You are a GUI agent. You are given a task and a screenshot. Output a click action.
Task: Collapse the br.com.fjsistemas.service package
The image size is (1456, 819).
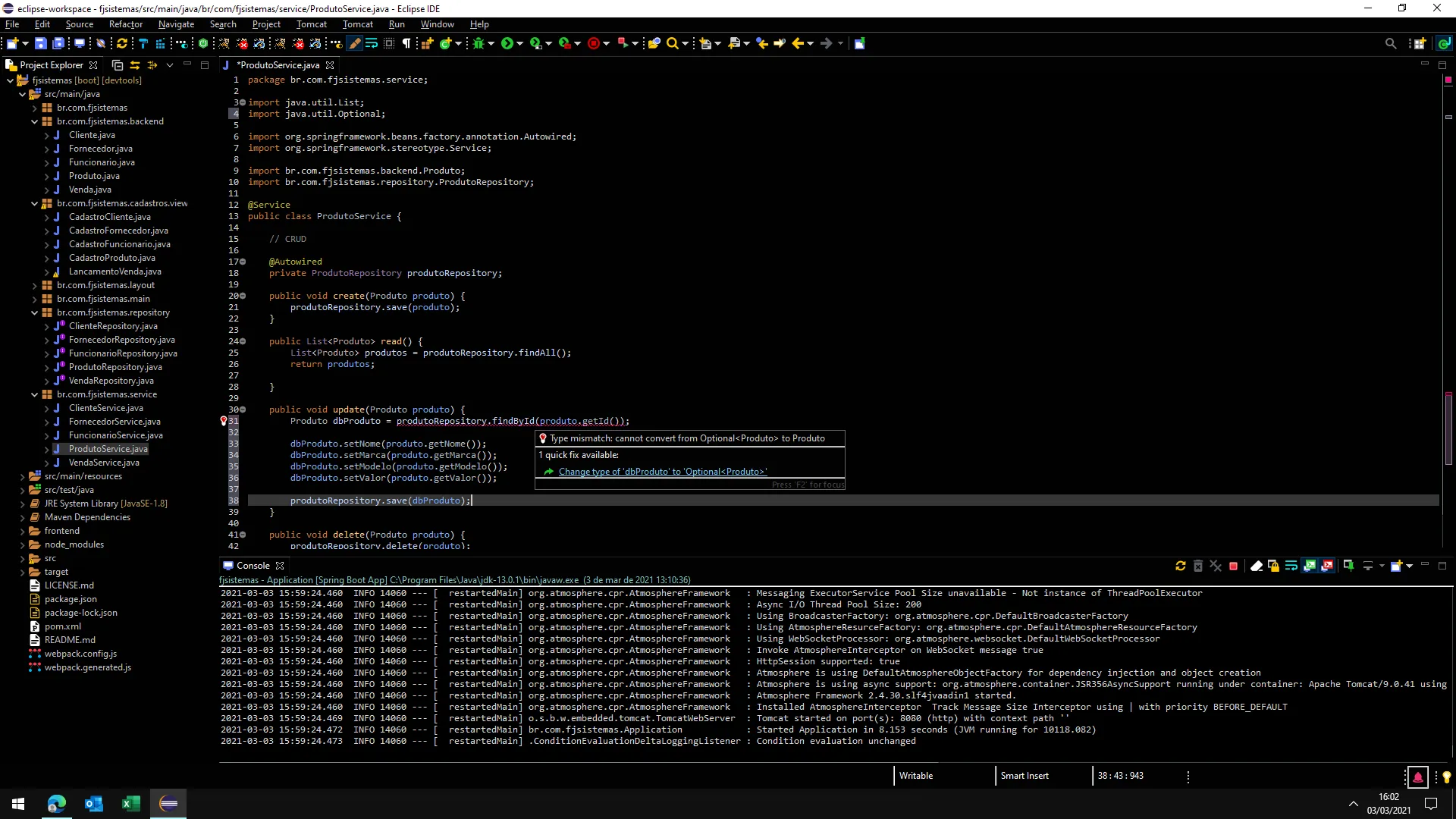point(34,395)
